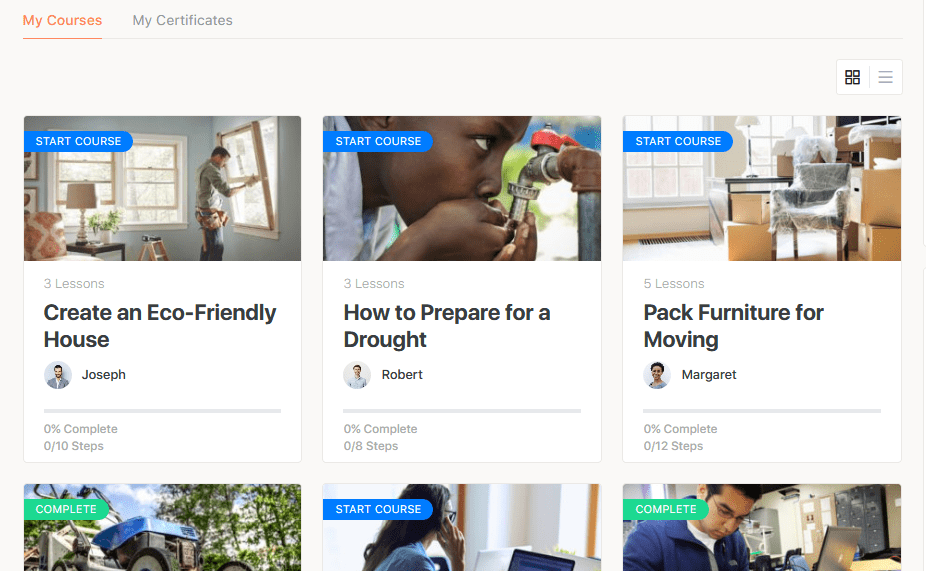Click 3 Lessons label on Eco-Friendly House
The height and width of the screenshot is (571, 926).
[x=74, y=283]
